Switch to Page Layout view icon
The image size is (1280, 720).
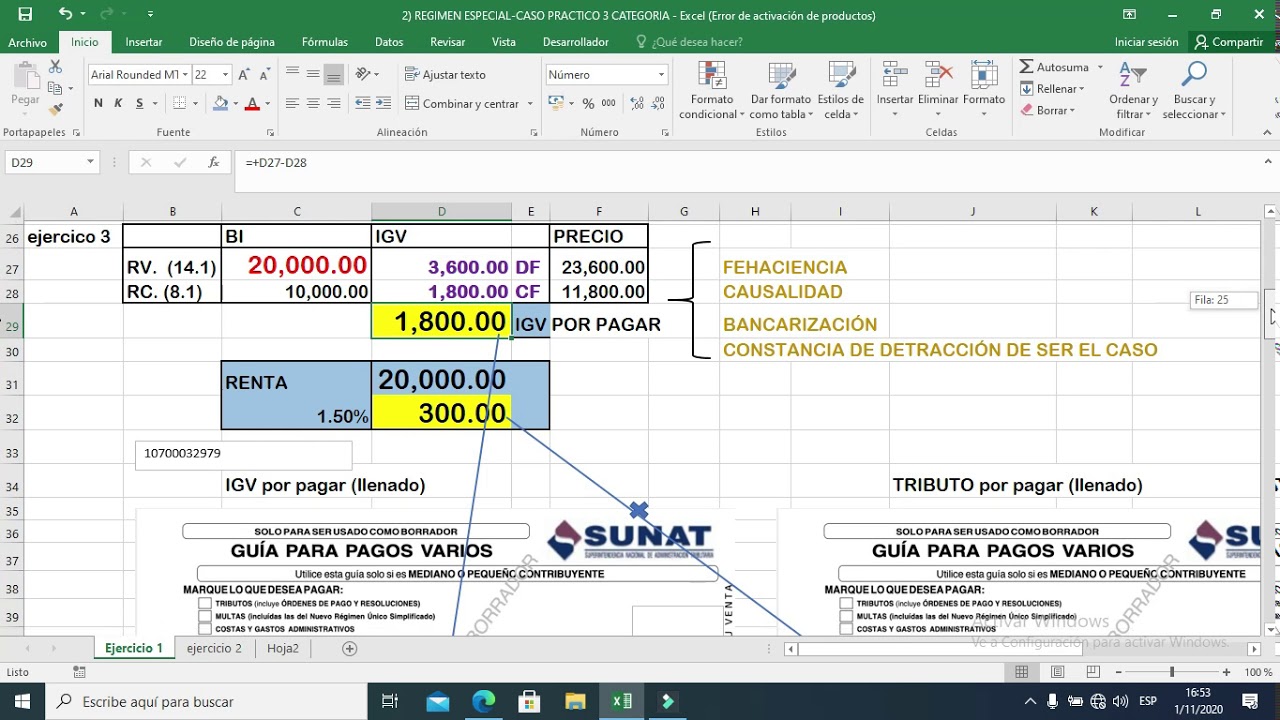(x=1058, y=673)
